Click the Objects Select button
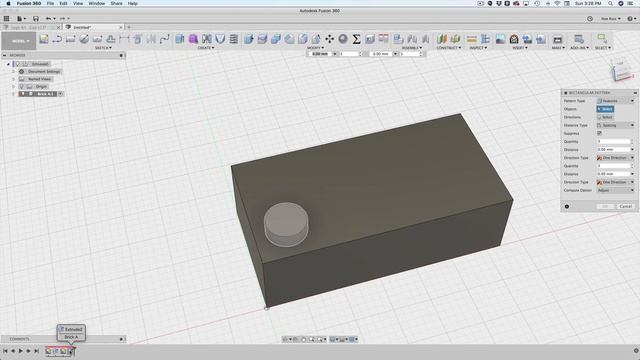 [605, 109]
